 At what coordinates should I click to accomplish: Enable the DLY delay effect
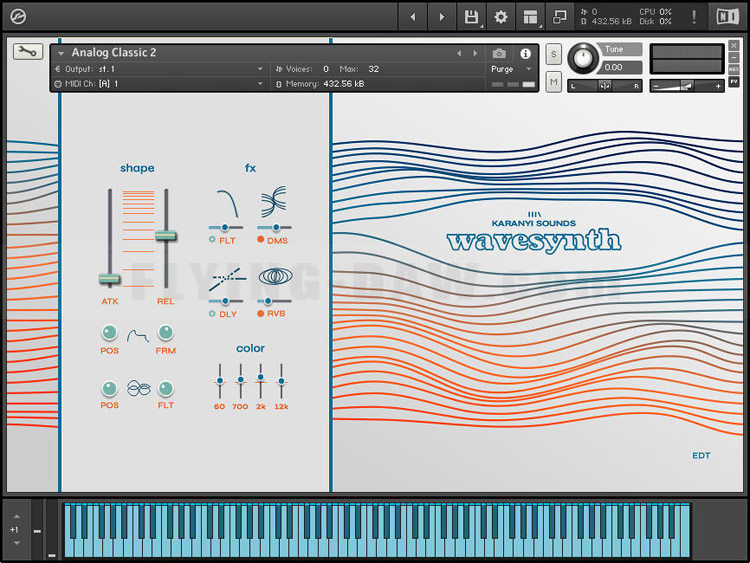212,313
